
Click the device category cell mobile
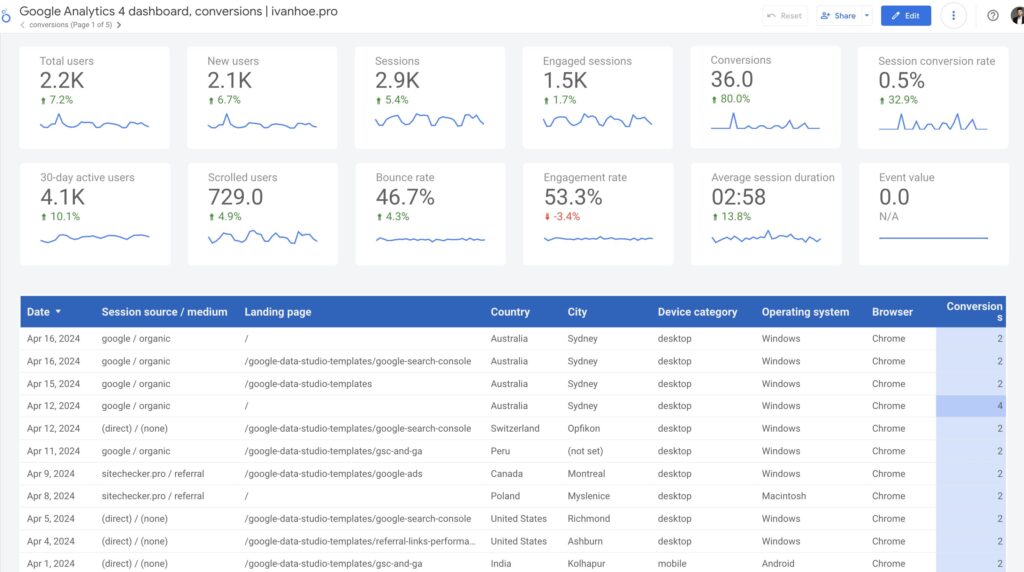pyautogui.click(x=672, y=564)
